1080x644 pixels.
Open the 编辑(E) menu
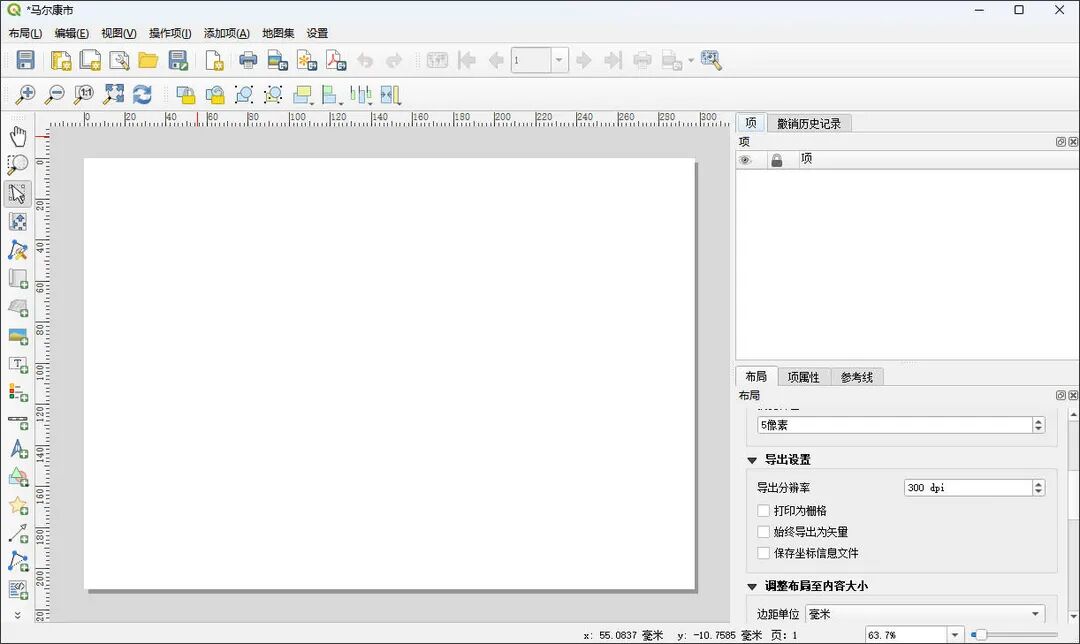[x=72, y=33]
